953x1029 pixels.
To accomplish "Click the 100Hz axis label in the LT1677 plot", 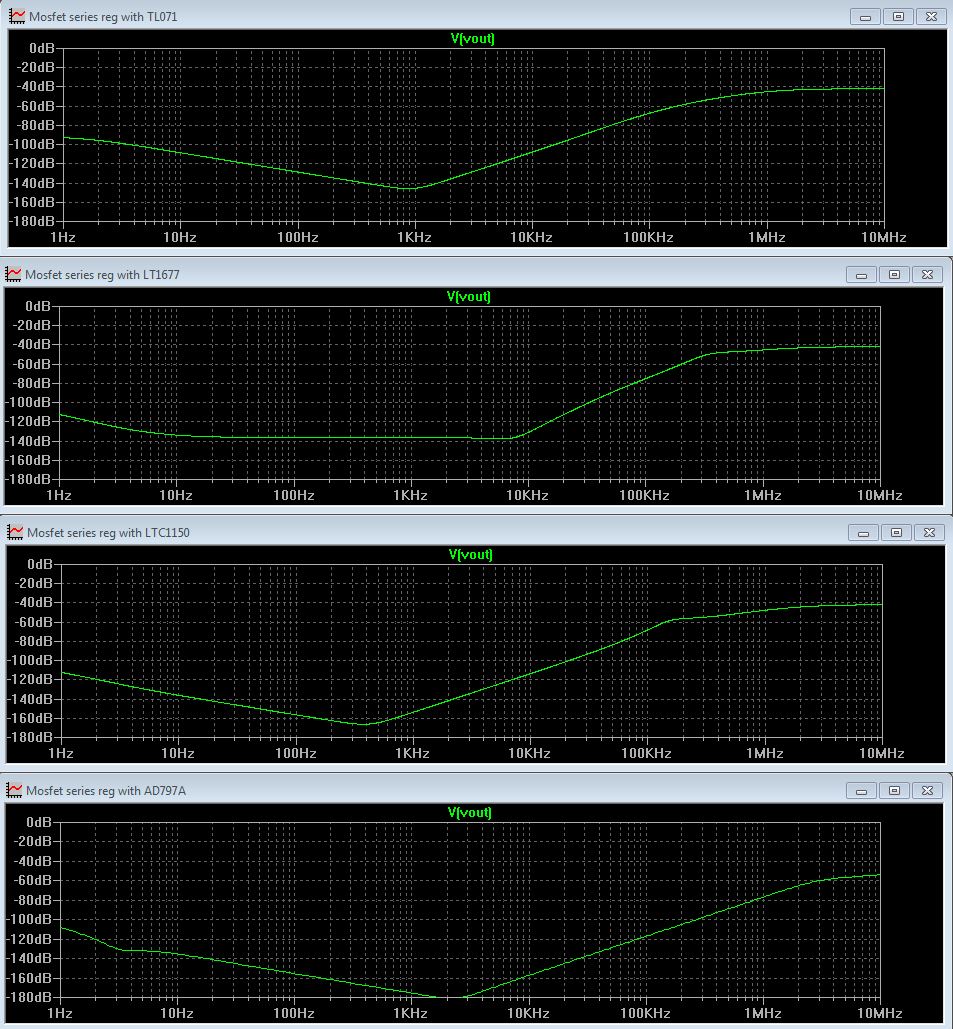I will click(293, 495).
